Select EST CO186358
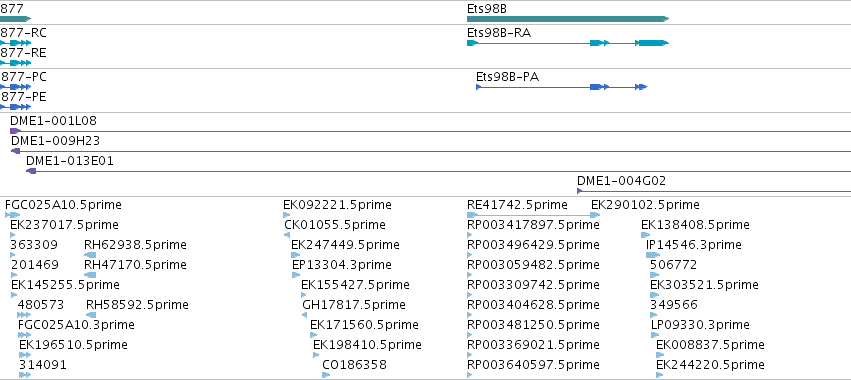This screenshot has width=851, height=380. 354,365
